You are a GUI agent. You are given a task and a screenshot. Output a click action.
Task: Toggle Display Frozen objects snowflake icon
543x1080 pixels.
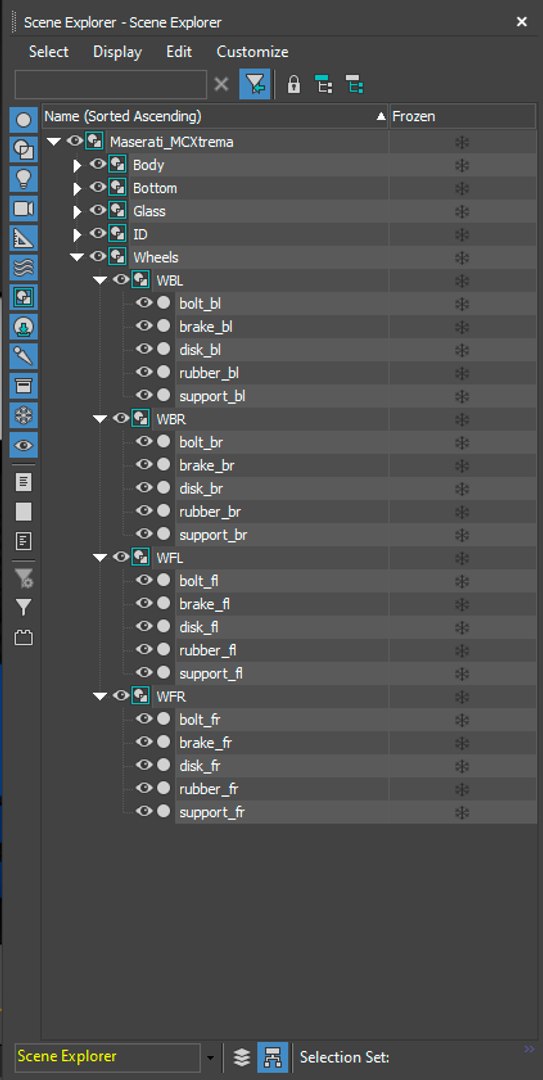point(23,416)
